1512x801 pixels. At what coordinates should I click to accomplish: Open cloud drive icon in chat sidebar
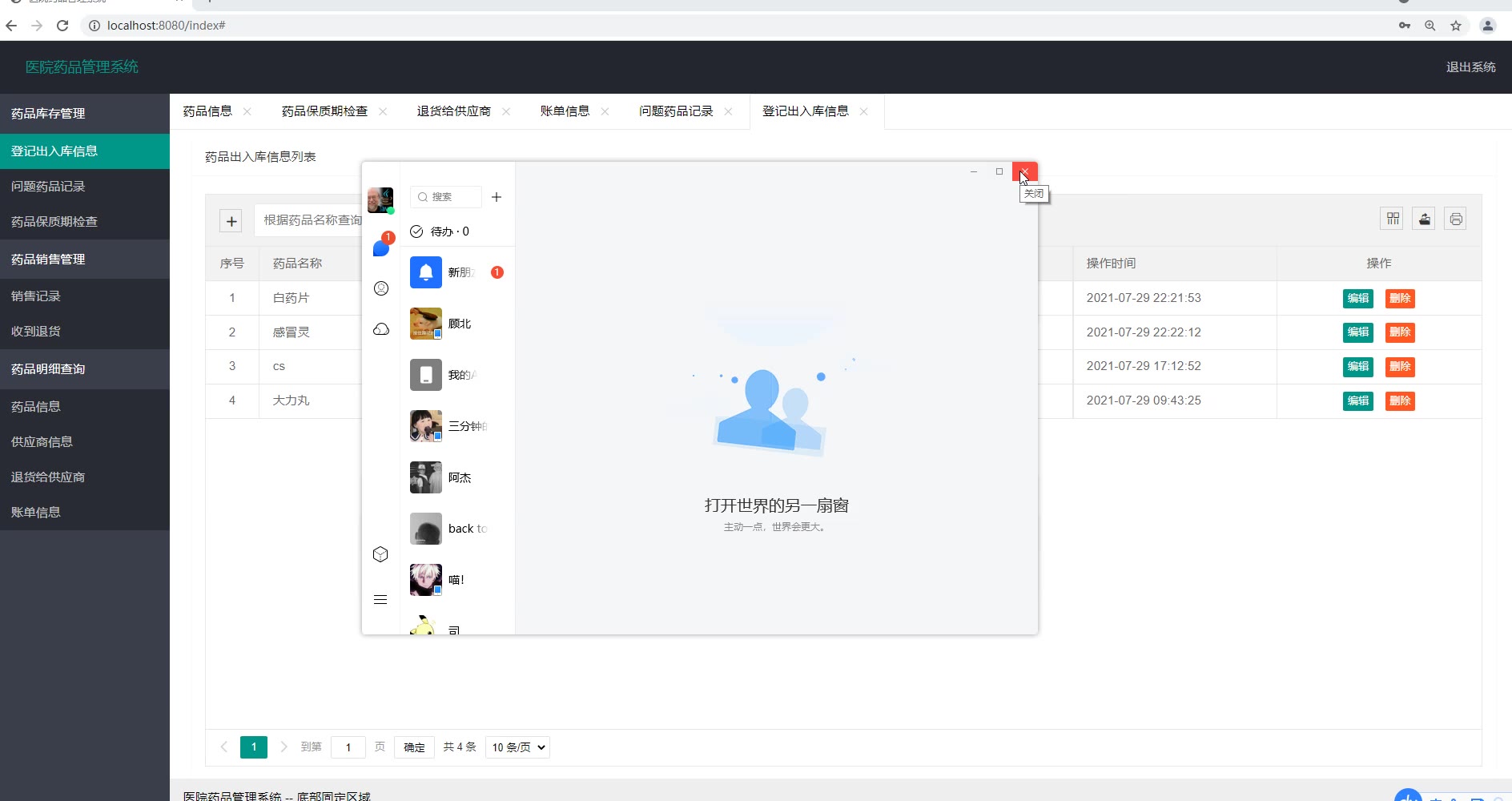point(381,329)
